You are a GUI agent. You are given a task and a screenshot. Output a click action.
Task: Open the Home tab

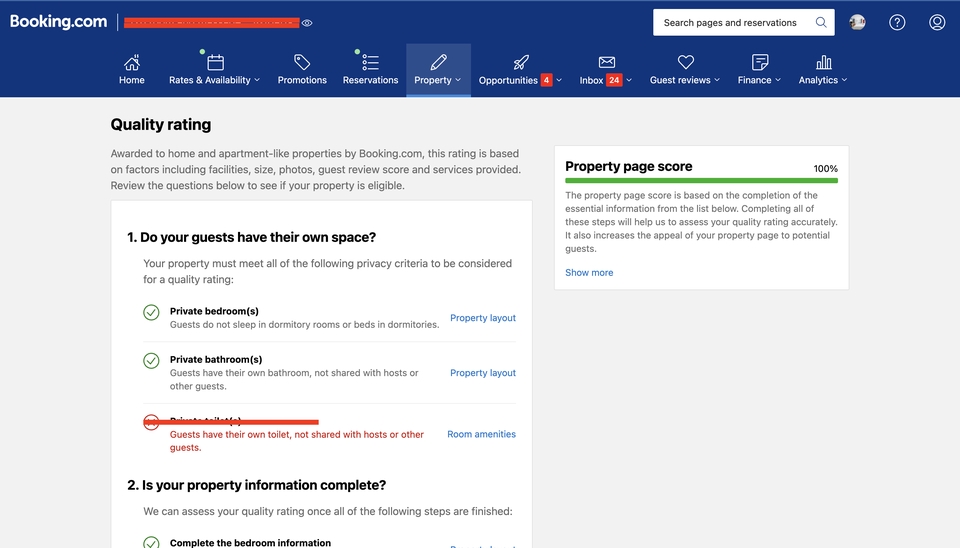coord(132,70)
